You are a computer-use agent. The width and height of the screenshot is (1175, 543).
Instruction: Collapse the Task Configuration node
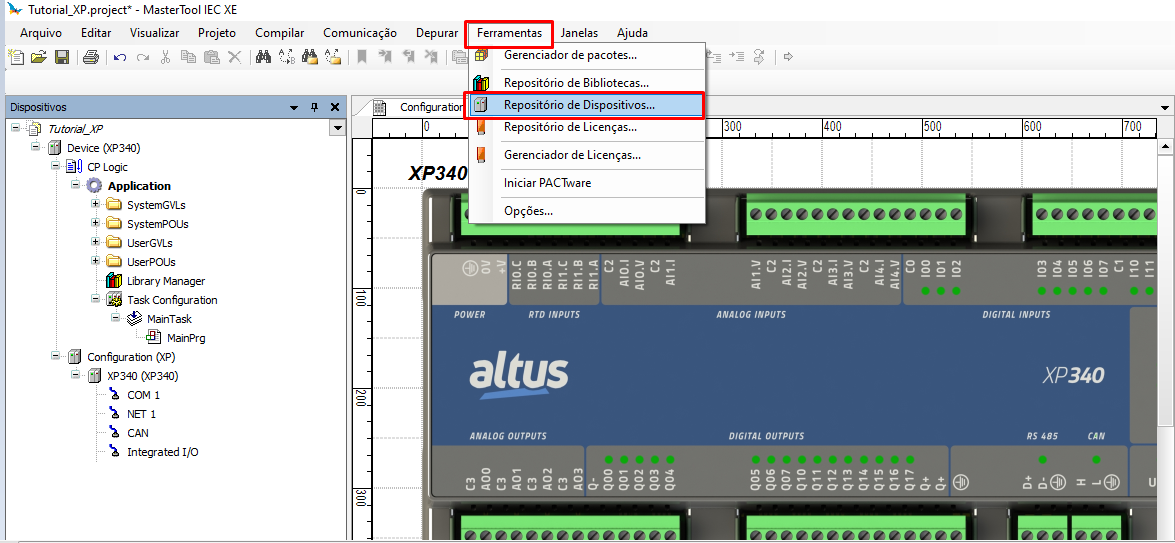click(96, 300)
